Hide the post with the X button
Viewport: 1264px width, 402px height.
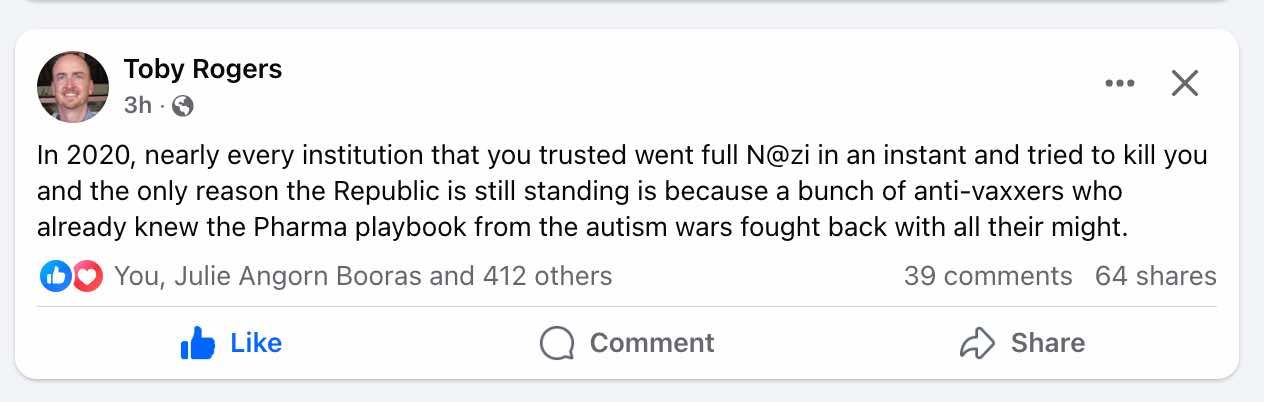point(1184,84)
